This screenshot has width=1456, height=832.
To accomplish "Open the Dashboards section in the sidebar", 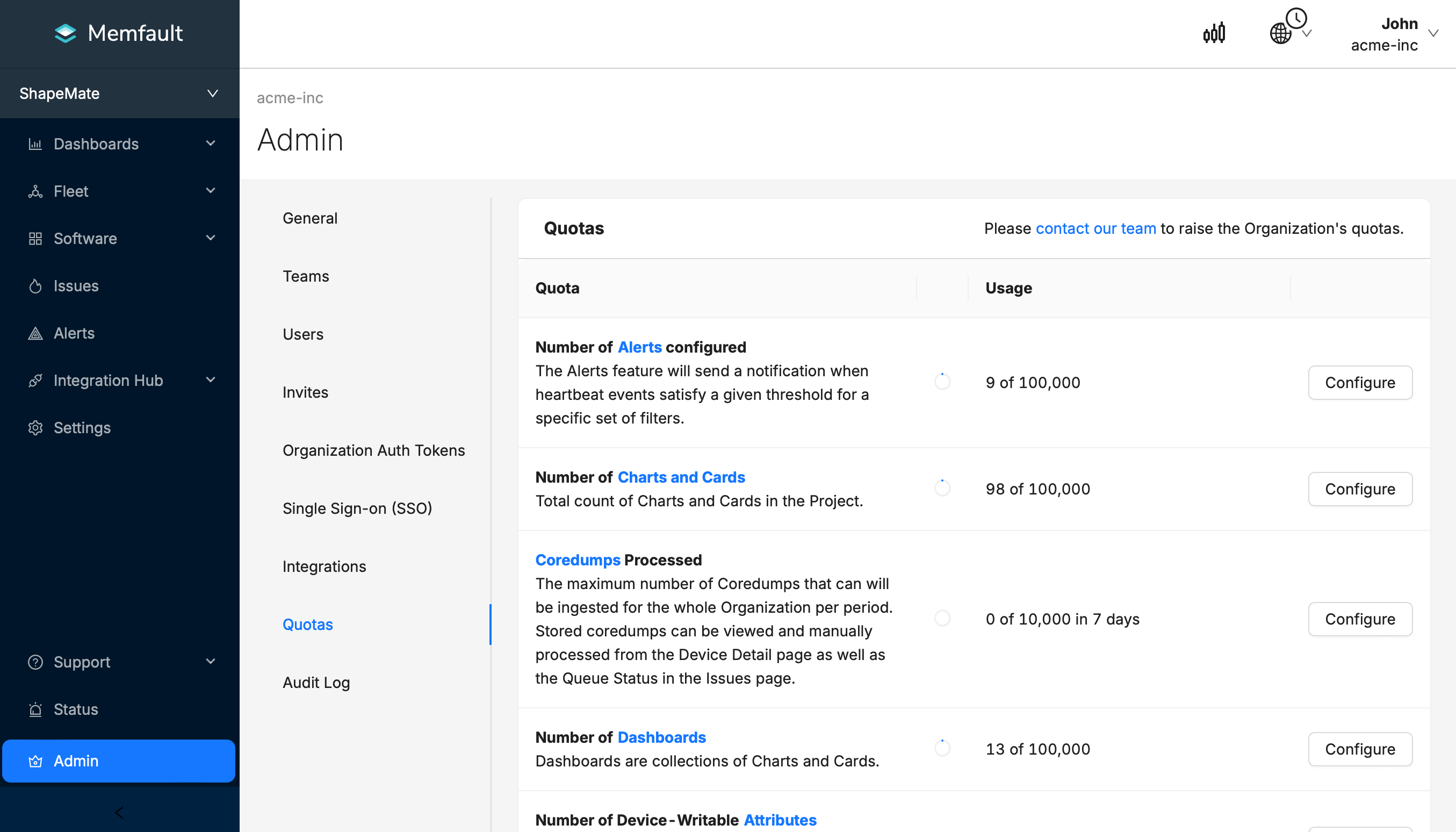I will [x=96, y=144].
